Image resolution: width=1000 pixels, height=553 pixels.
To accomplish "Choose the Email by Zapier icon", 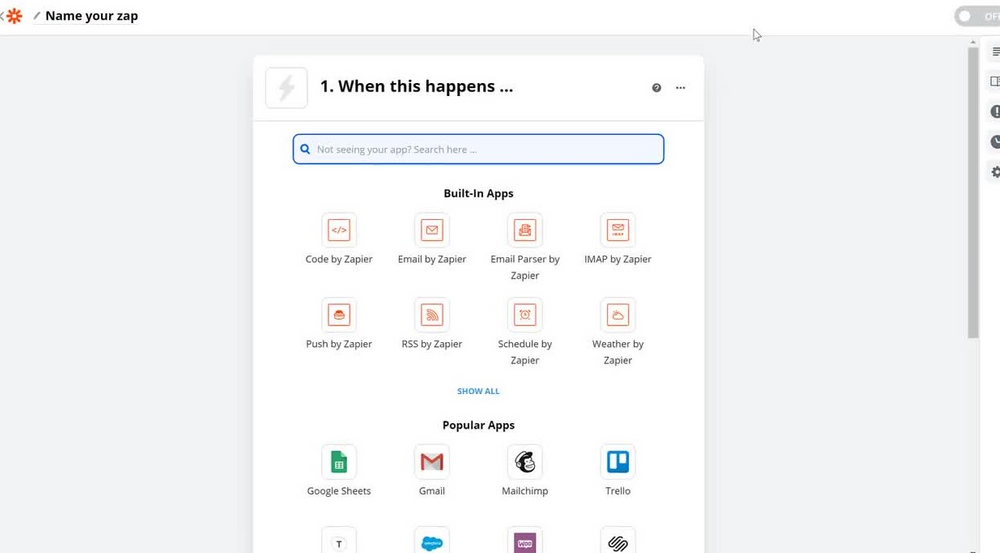I will [x=432, y=230].
